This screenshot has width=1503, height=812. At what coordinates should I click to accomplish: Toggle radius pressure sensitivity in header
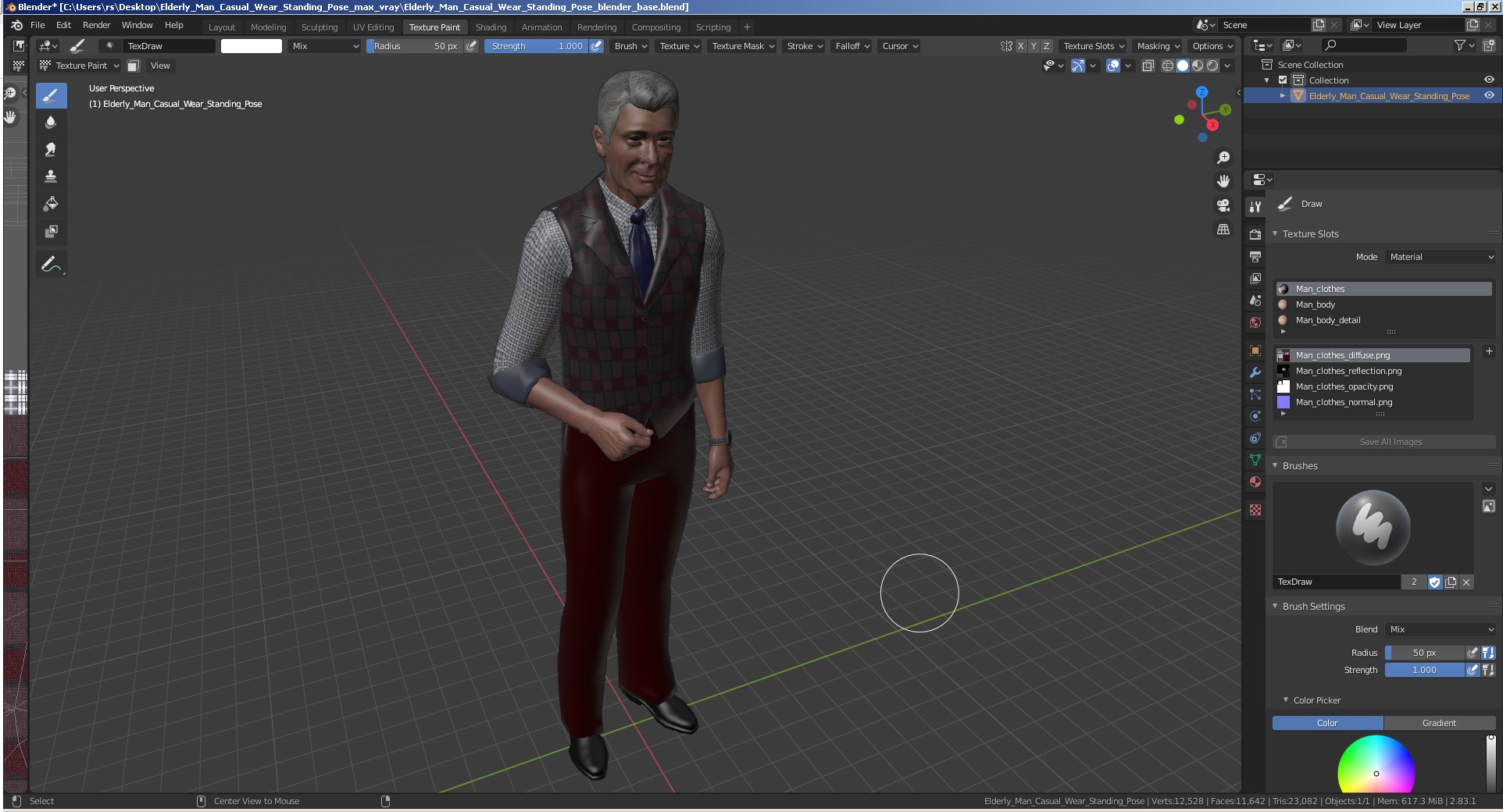(471, 46)
